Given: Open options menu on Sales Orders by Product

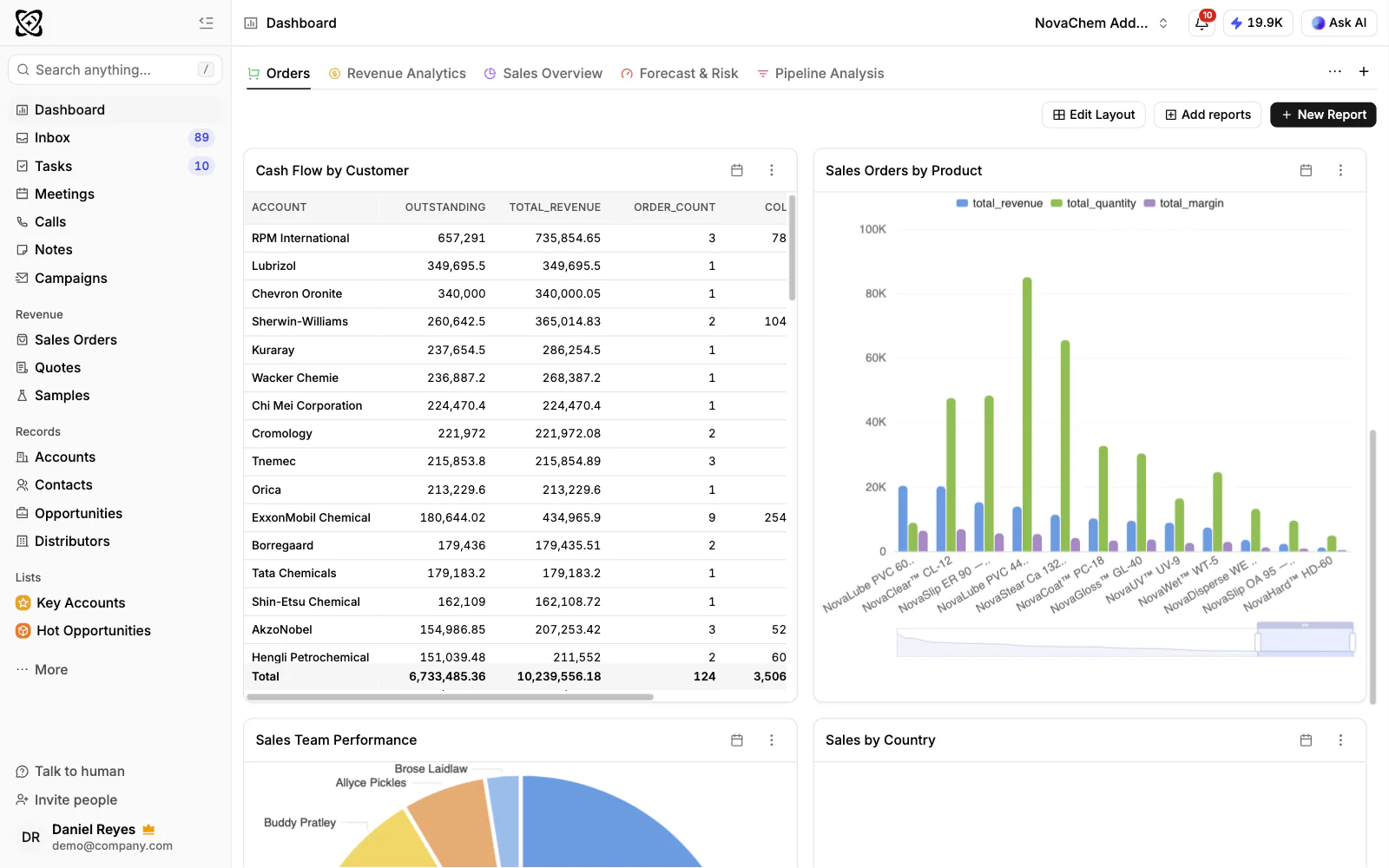Looking at the screenshot, I should [x=1340, y=171].
